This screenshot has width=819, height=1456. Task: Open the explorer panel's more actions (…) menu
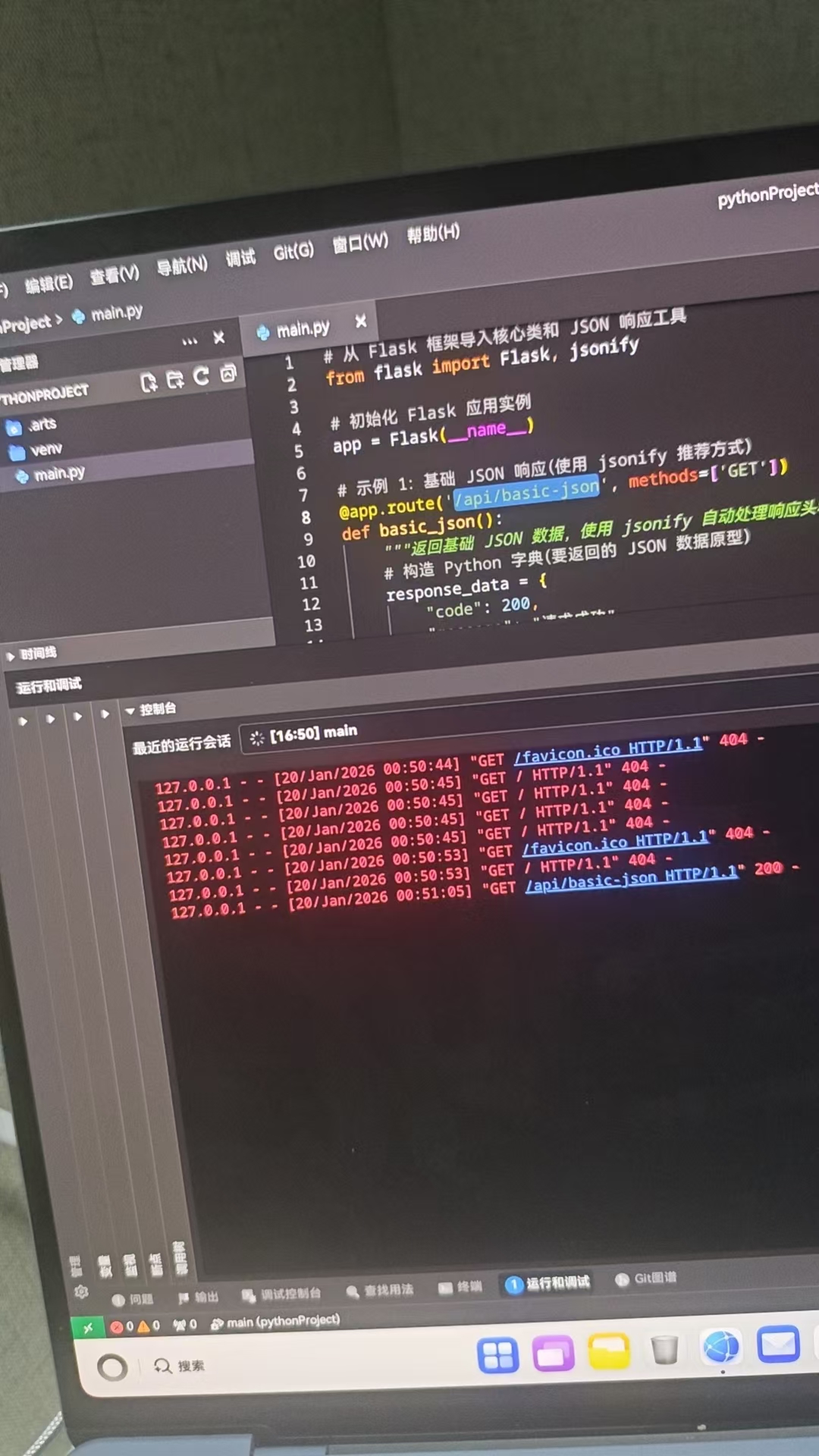pyautogui.click(x=190, y=341)
